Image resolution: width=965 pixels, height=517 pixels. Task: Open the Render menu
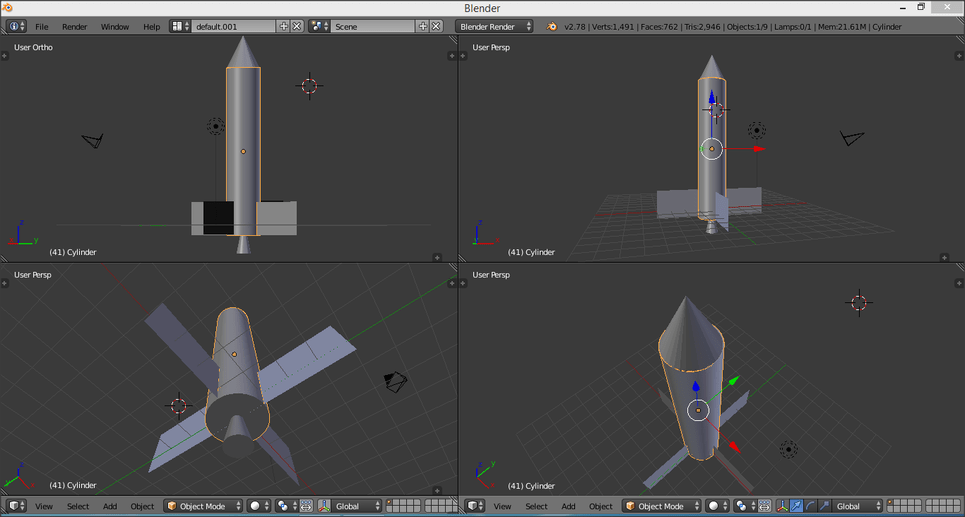tap(74, 26)
